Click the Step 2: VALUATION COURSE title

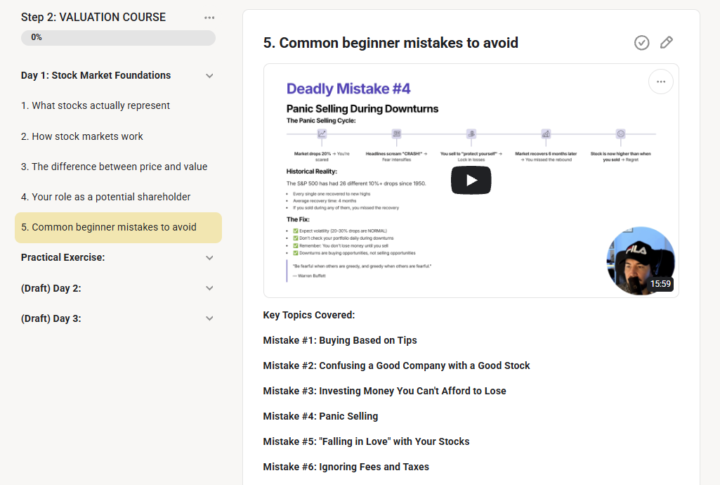pos(93,18)
